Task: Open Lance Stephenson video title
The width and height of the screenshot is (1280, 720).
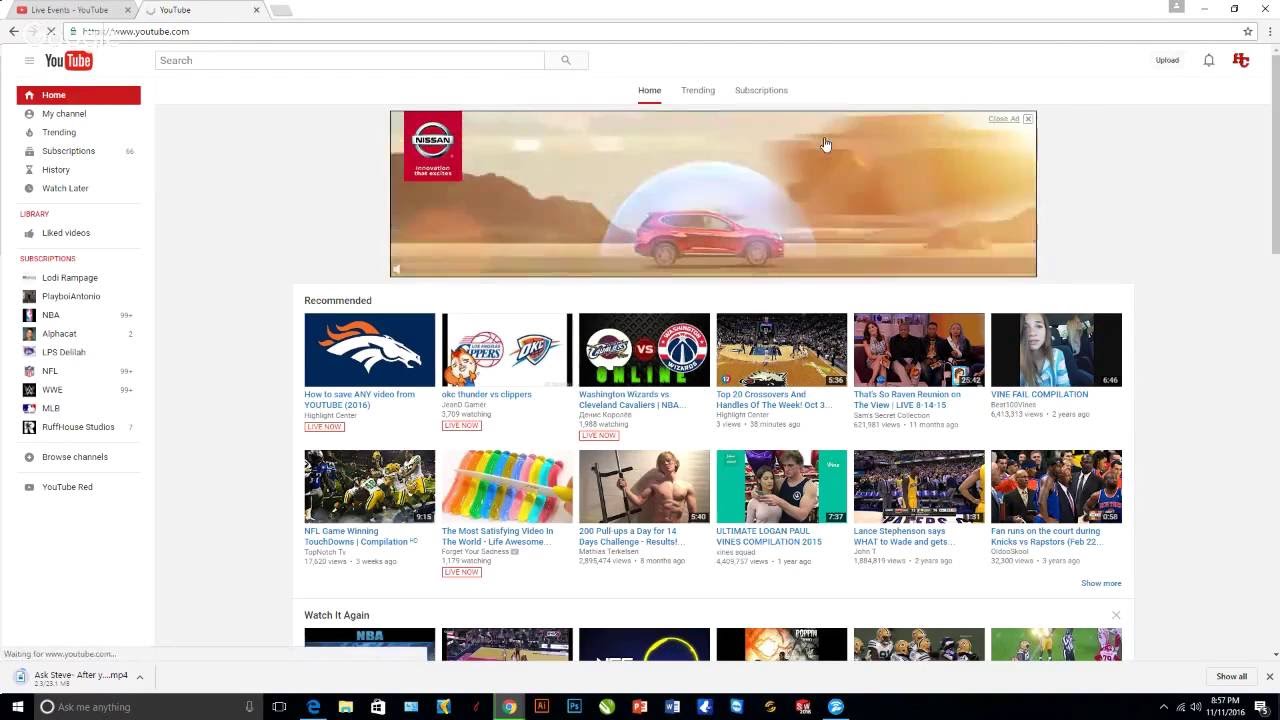Action: point(905,536)
